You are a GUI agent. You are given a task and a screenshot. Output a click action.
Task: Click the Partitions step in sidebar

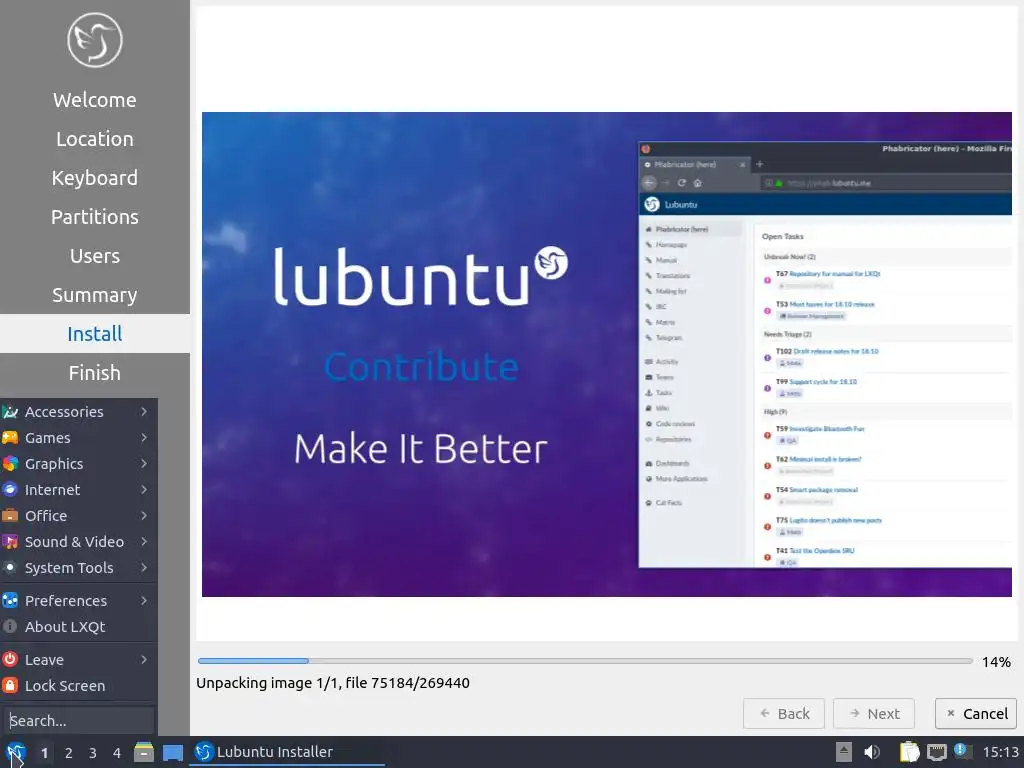click(95, 217)
